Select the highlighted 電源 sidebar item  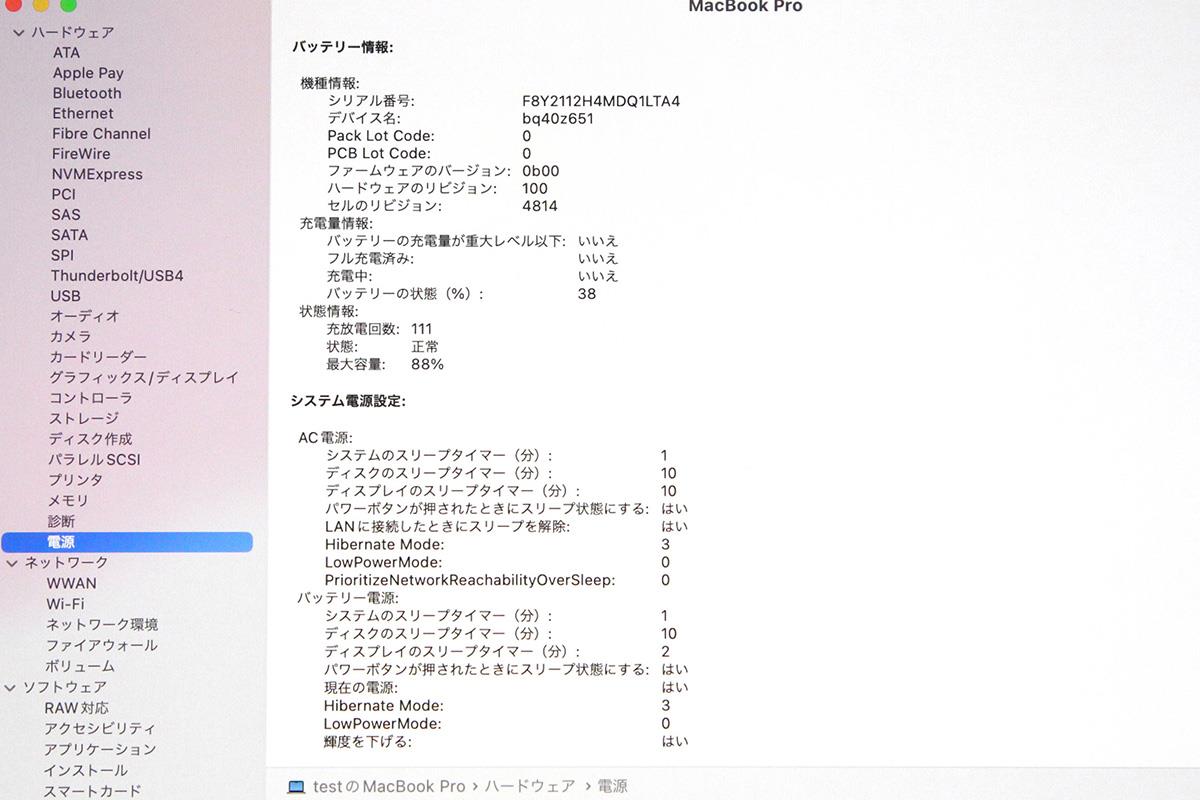tap(127, 542)
